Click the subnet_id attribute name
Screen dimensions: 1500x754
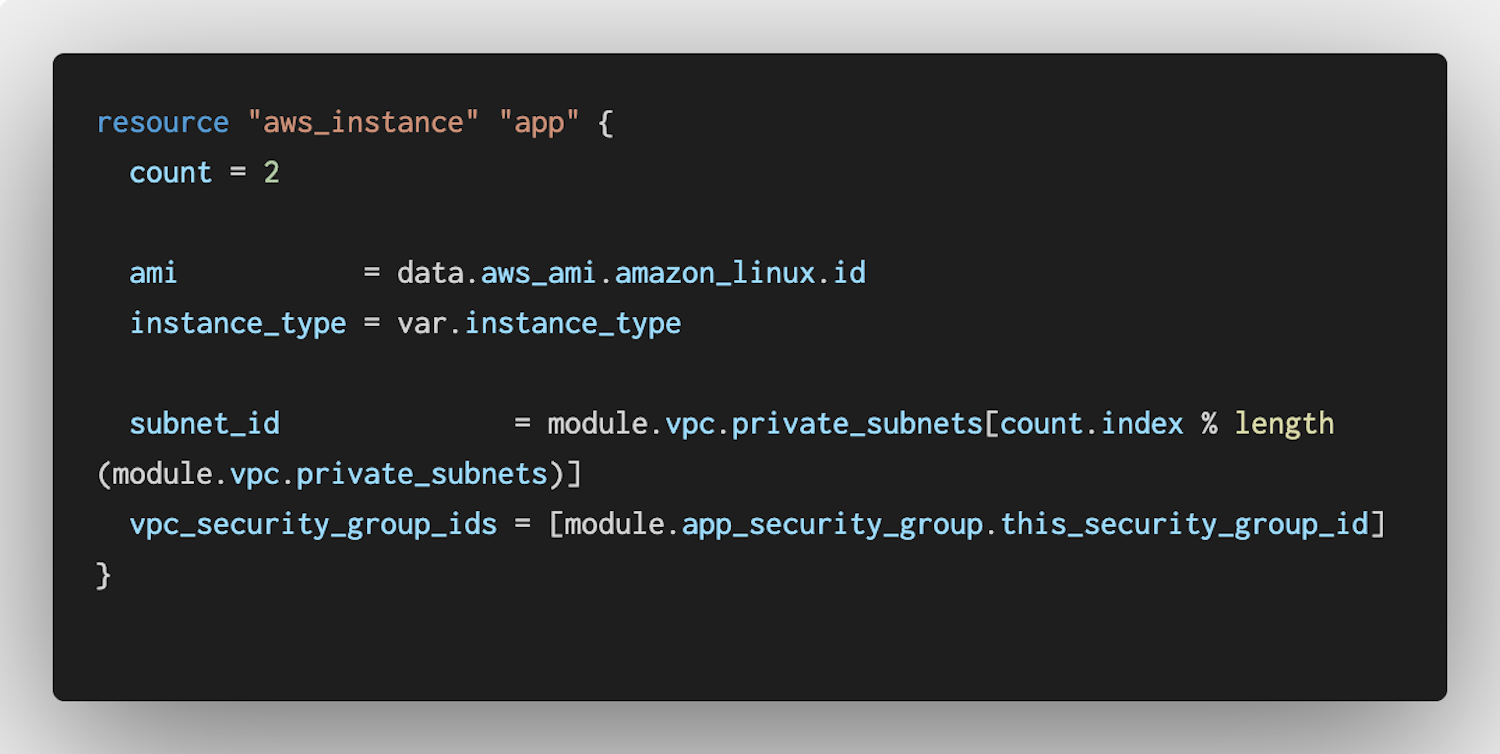tap(204, 423)
